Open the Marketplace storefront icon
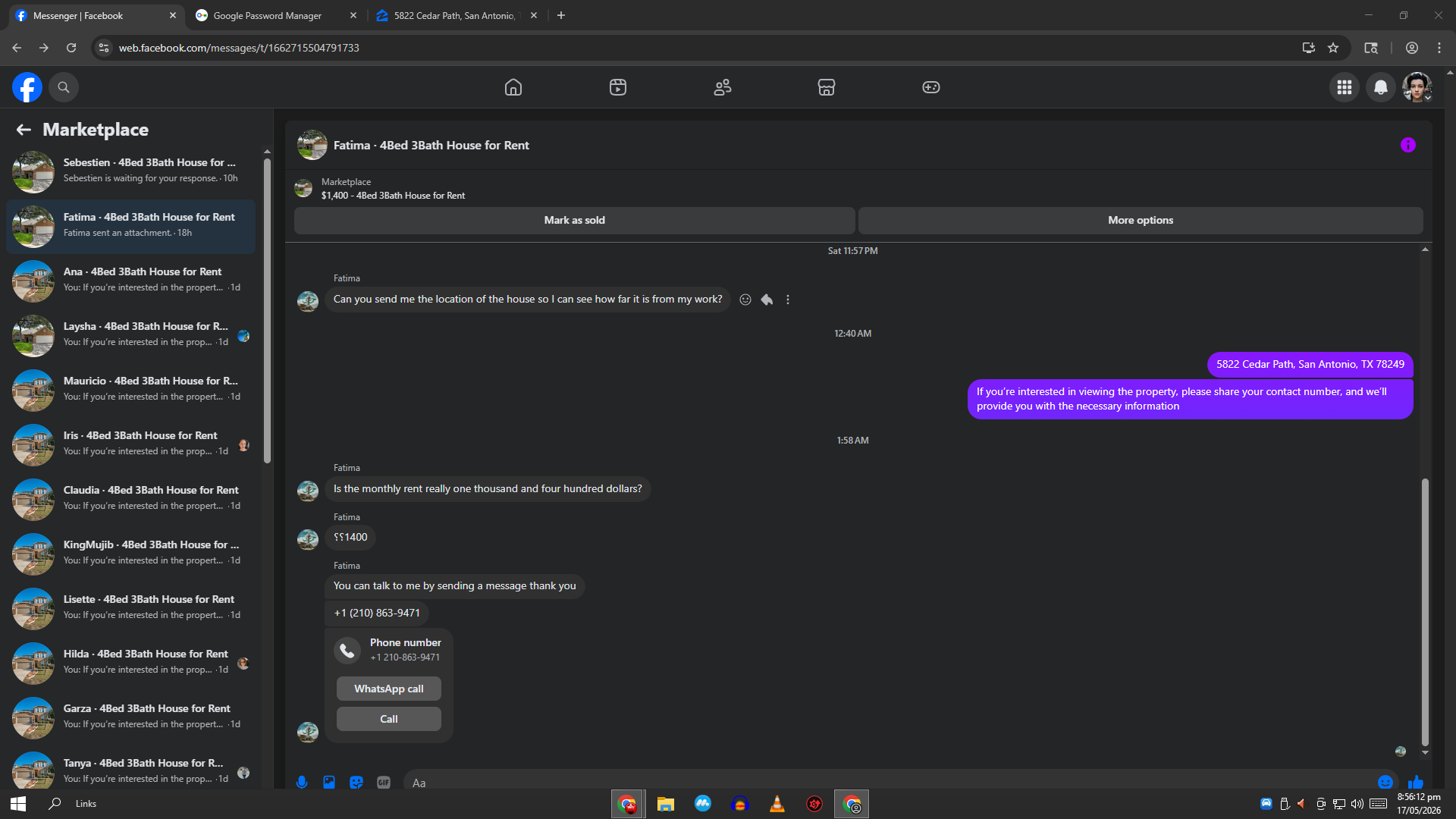The width and height of the screenshot is (1456, 819). click(x=827, y=87)
